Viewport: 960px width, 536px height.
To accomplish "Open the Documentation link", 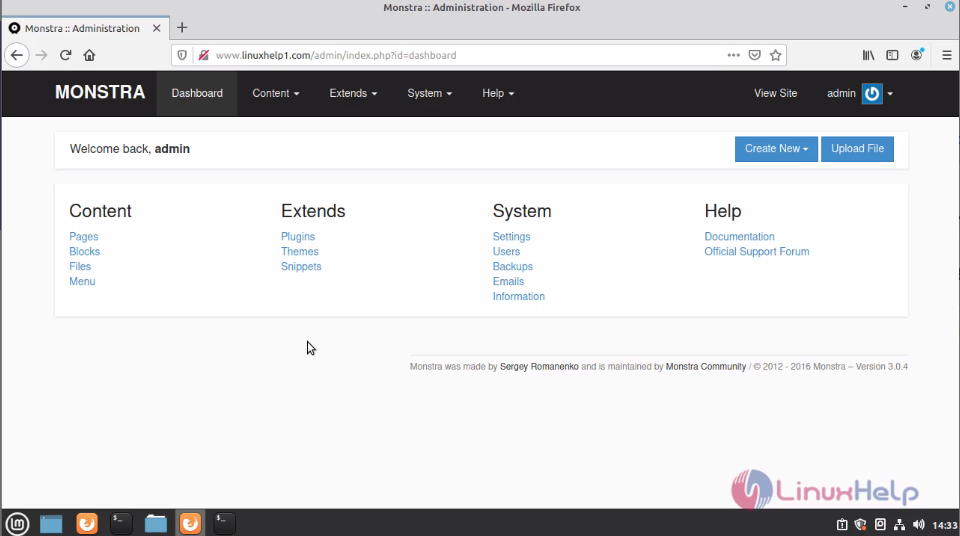I will pyautogui.click(x=739, y=236).
